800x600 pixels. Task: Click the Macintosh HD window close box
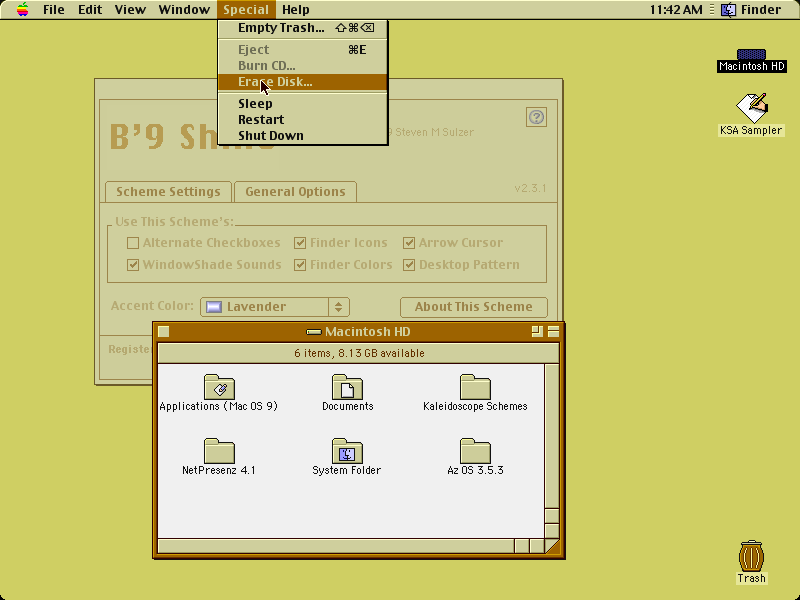tap(164, 332)
